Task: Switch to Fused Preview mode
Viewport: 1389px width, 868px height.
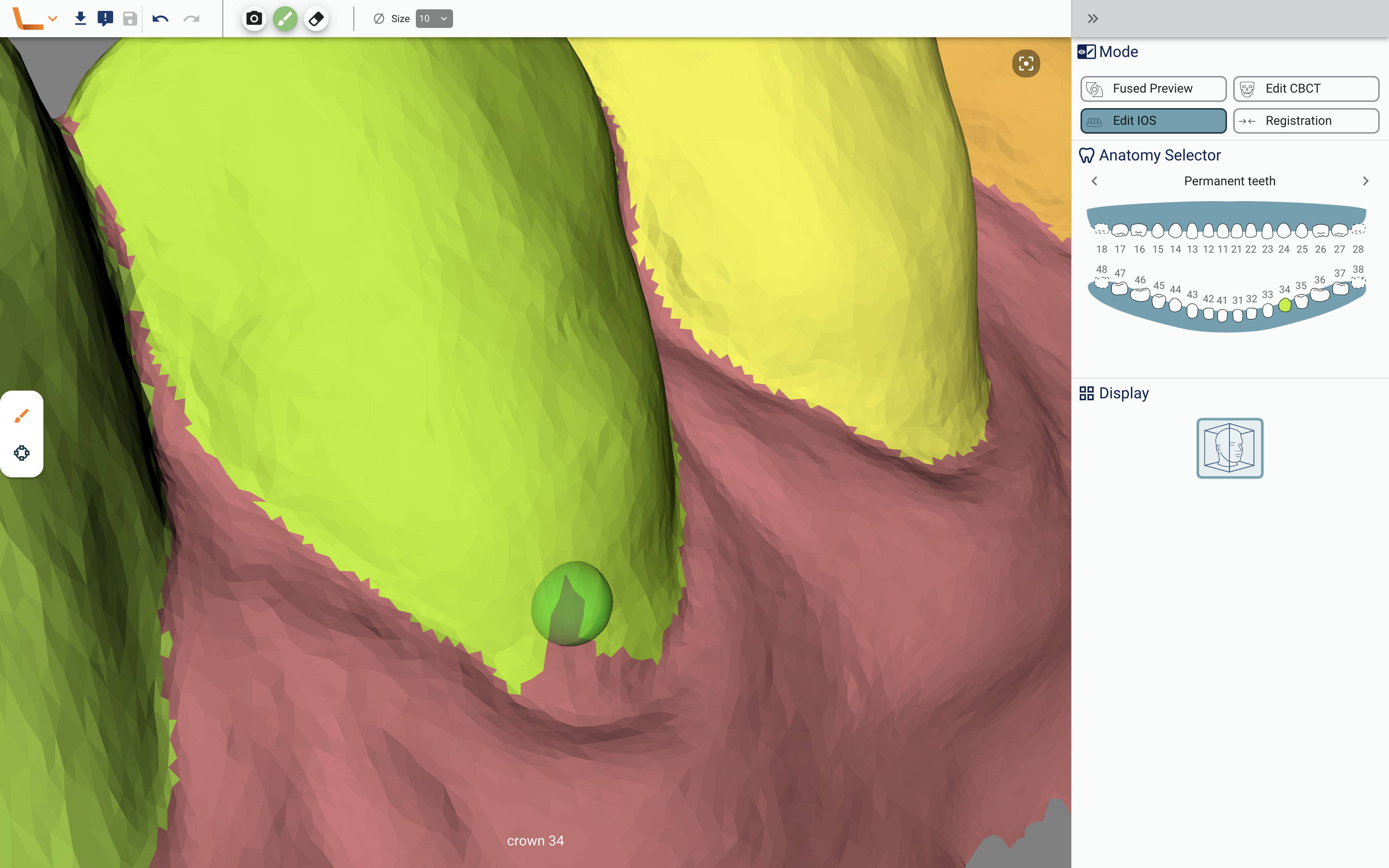Action: (x=1153, y=88)
